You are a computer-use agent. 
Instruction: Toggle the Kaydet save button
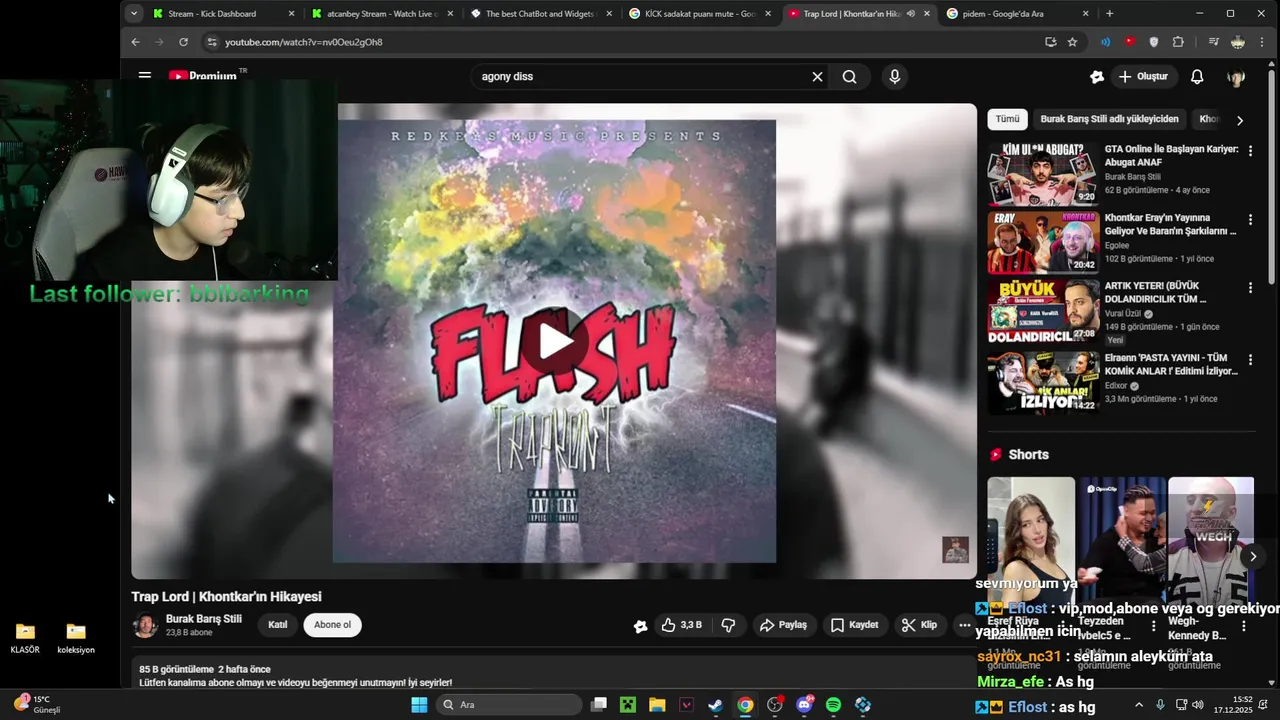[x=854, y=625]
